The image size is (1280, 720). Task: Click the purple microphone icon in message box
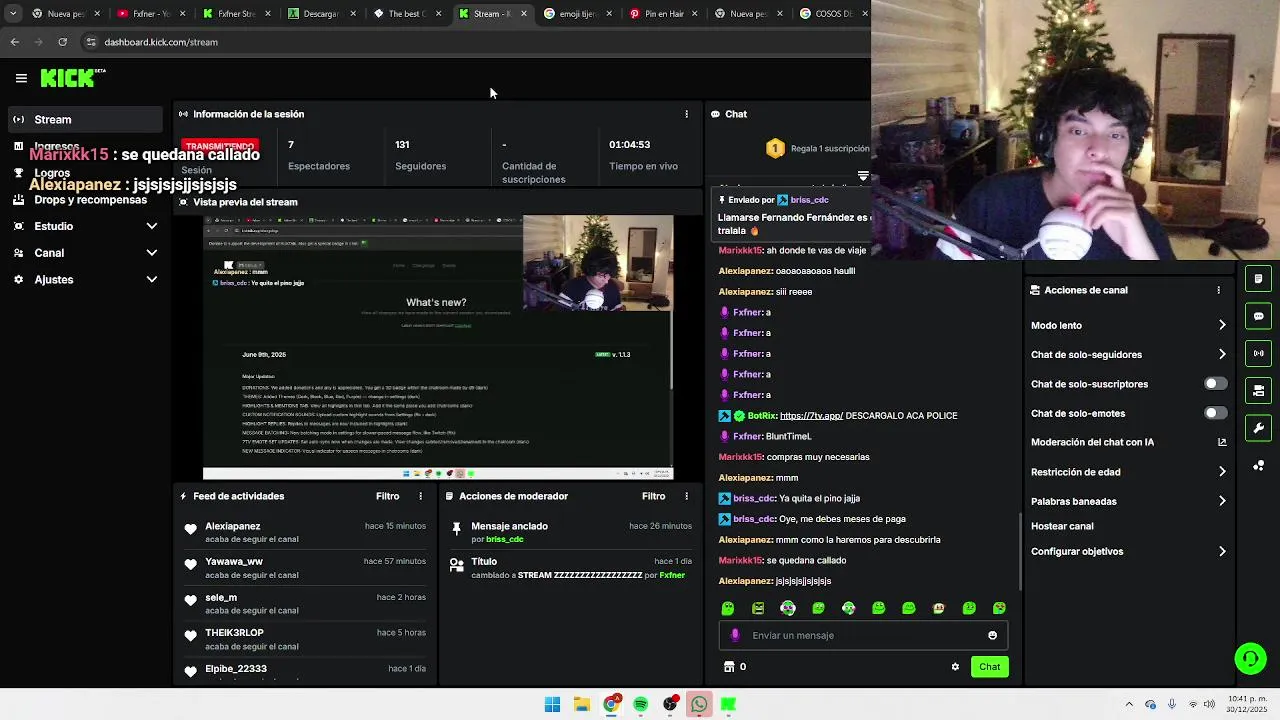tap(735, 635)
